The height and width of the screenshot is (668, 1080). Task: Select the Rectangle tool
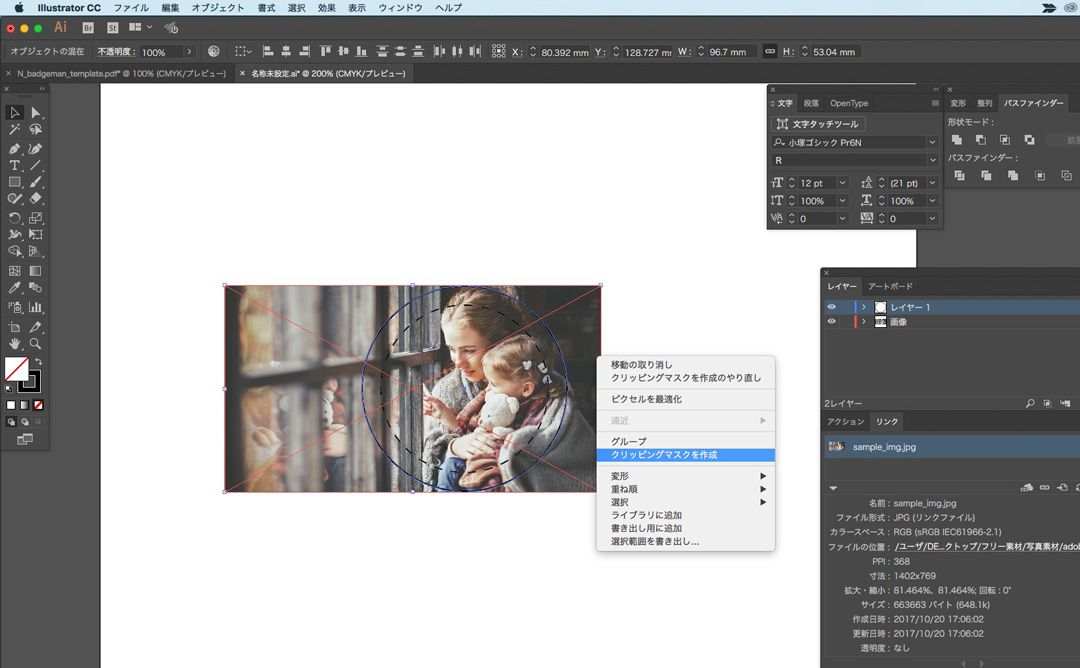click(15, 183)
